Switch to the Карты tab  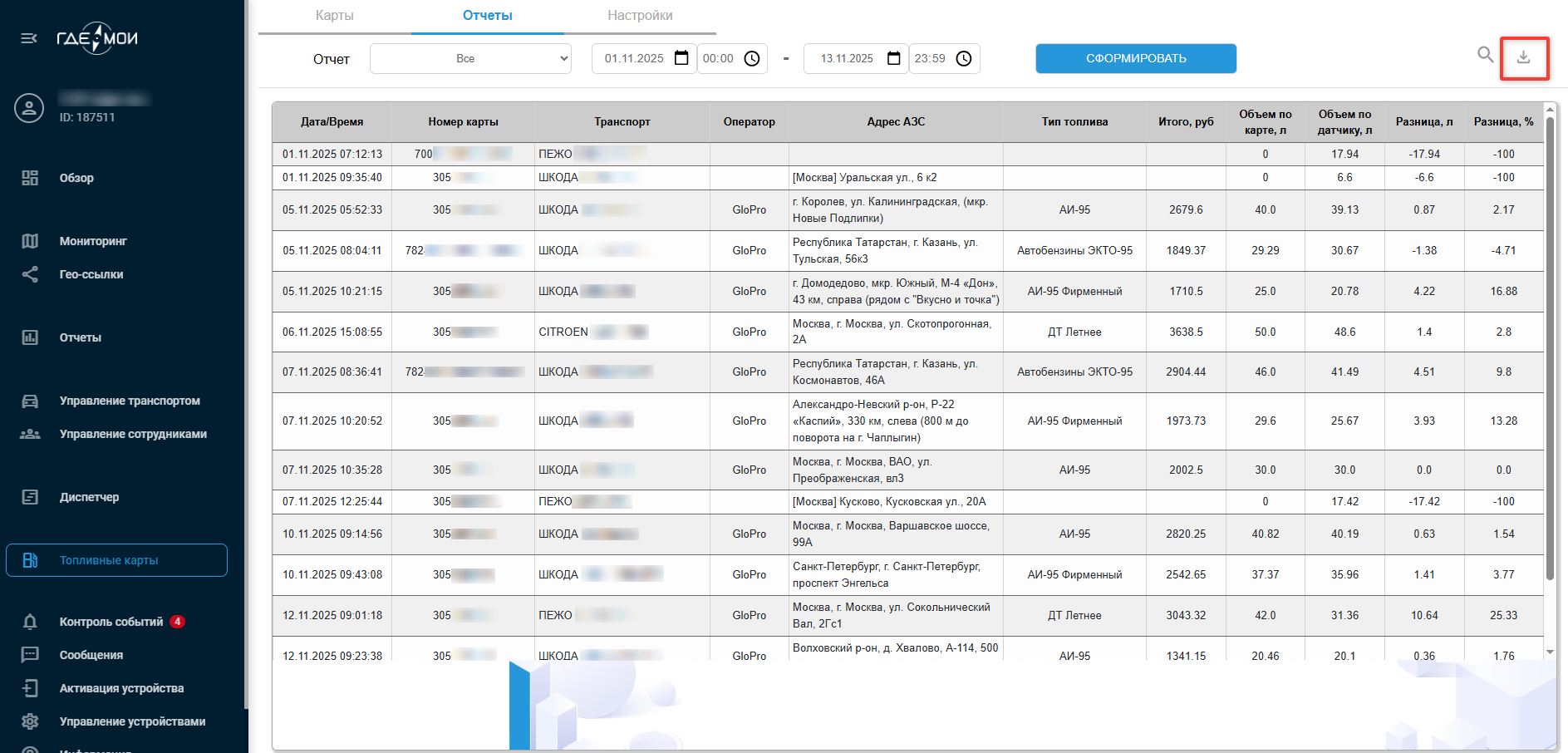pos(335,16)
